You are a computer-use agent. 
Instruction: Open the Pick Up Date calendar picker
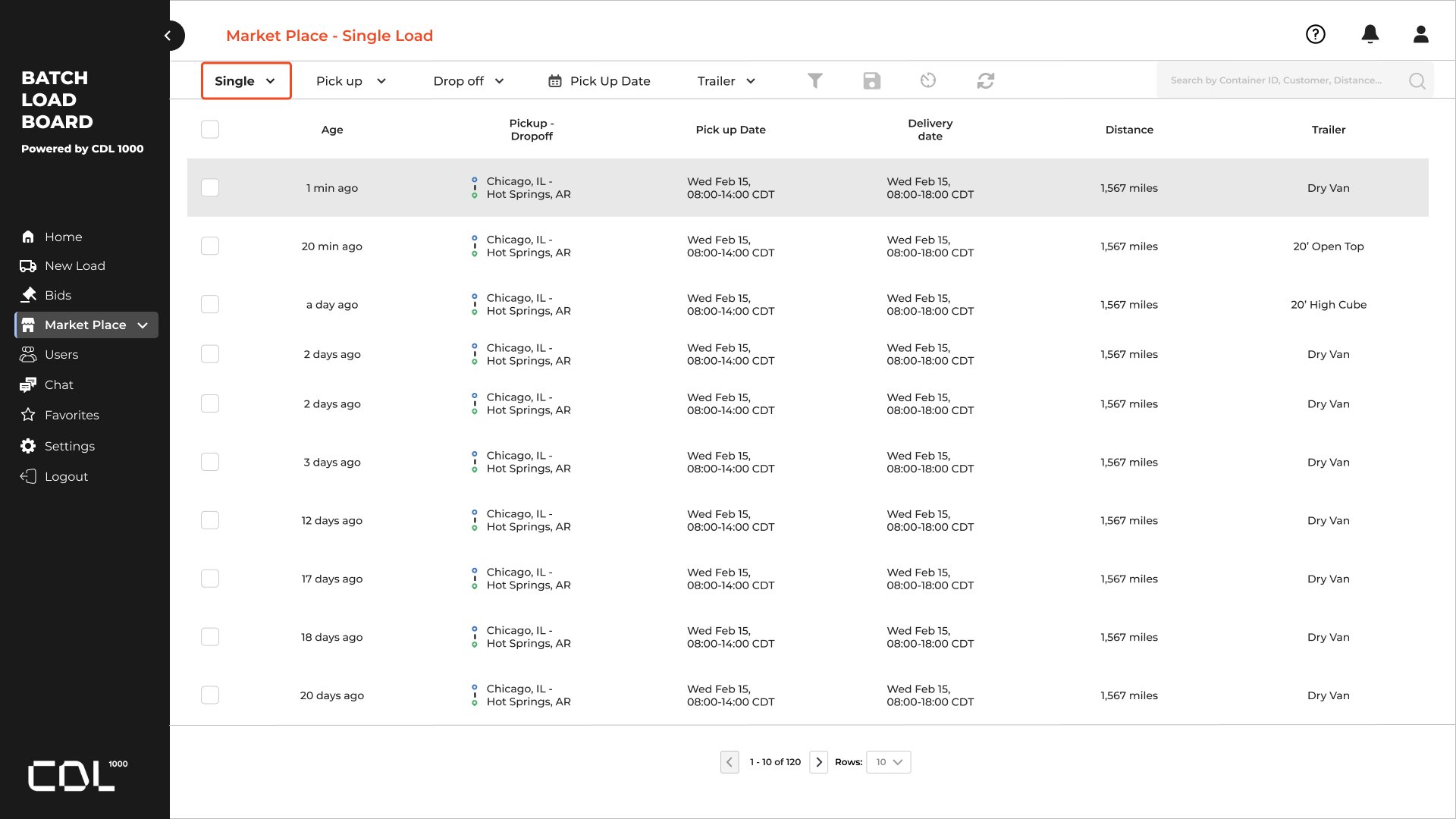599,81
